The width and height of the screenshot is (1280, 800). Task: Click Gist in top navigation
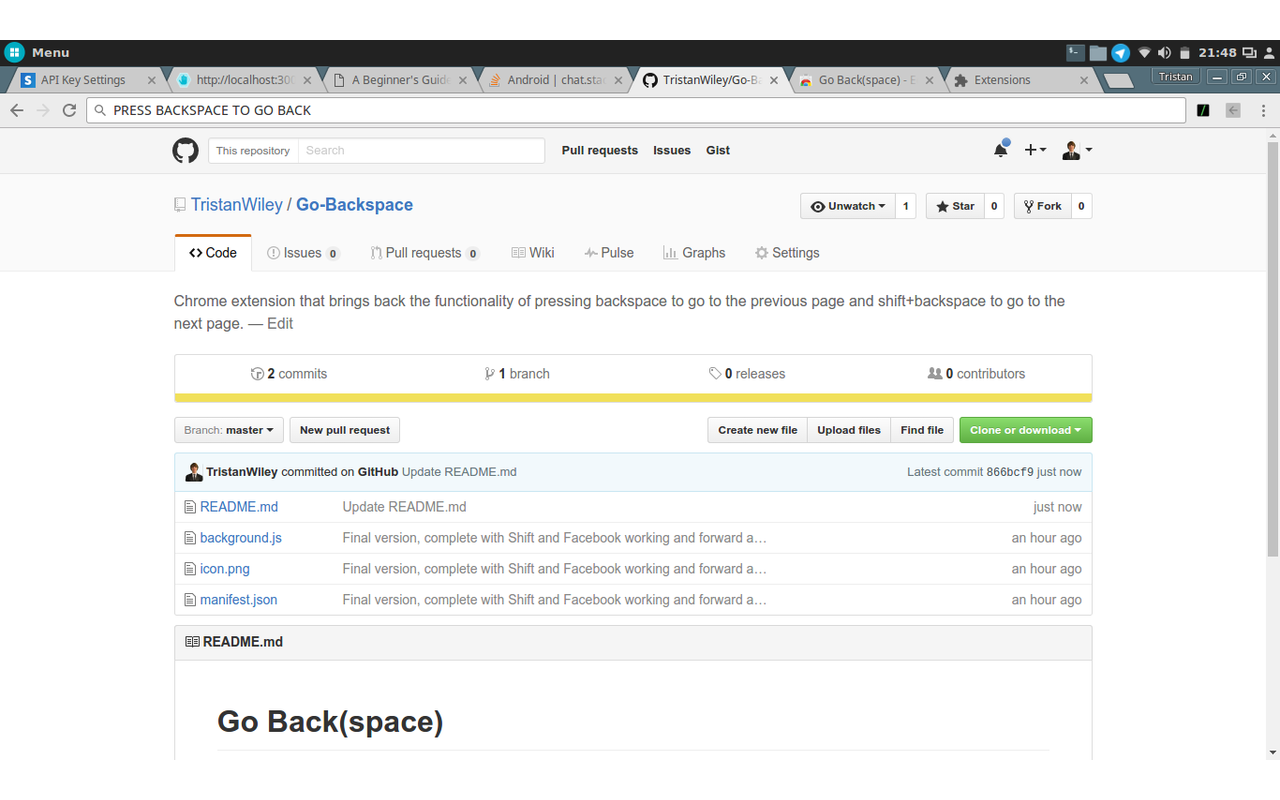pos(718,150)
